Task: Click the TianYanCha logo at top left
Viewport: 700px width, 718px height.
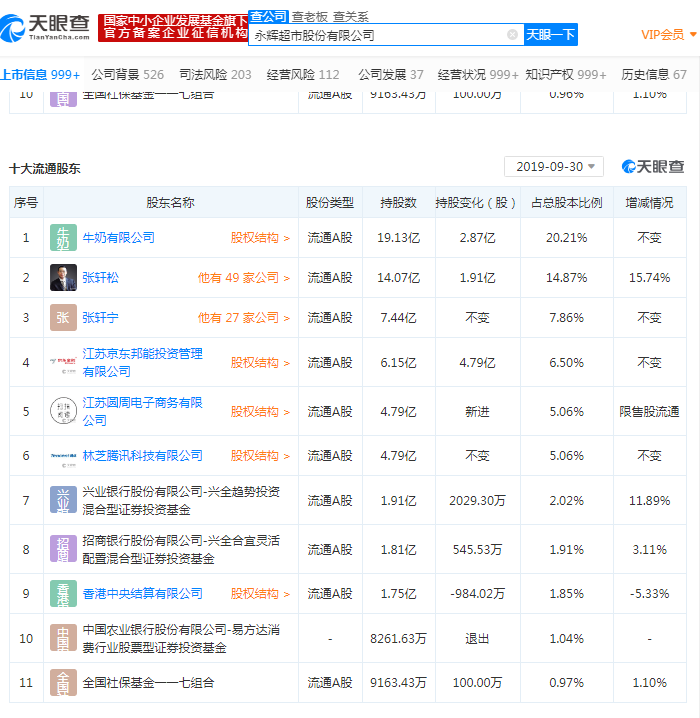Action: (x=45, y=27)
